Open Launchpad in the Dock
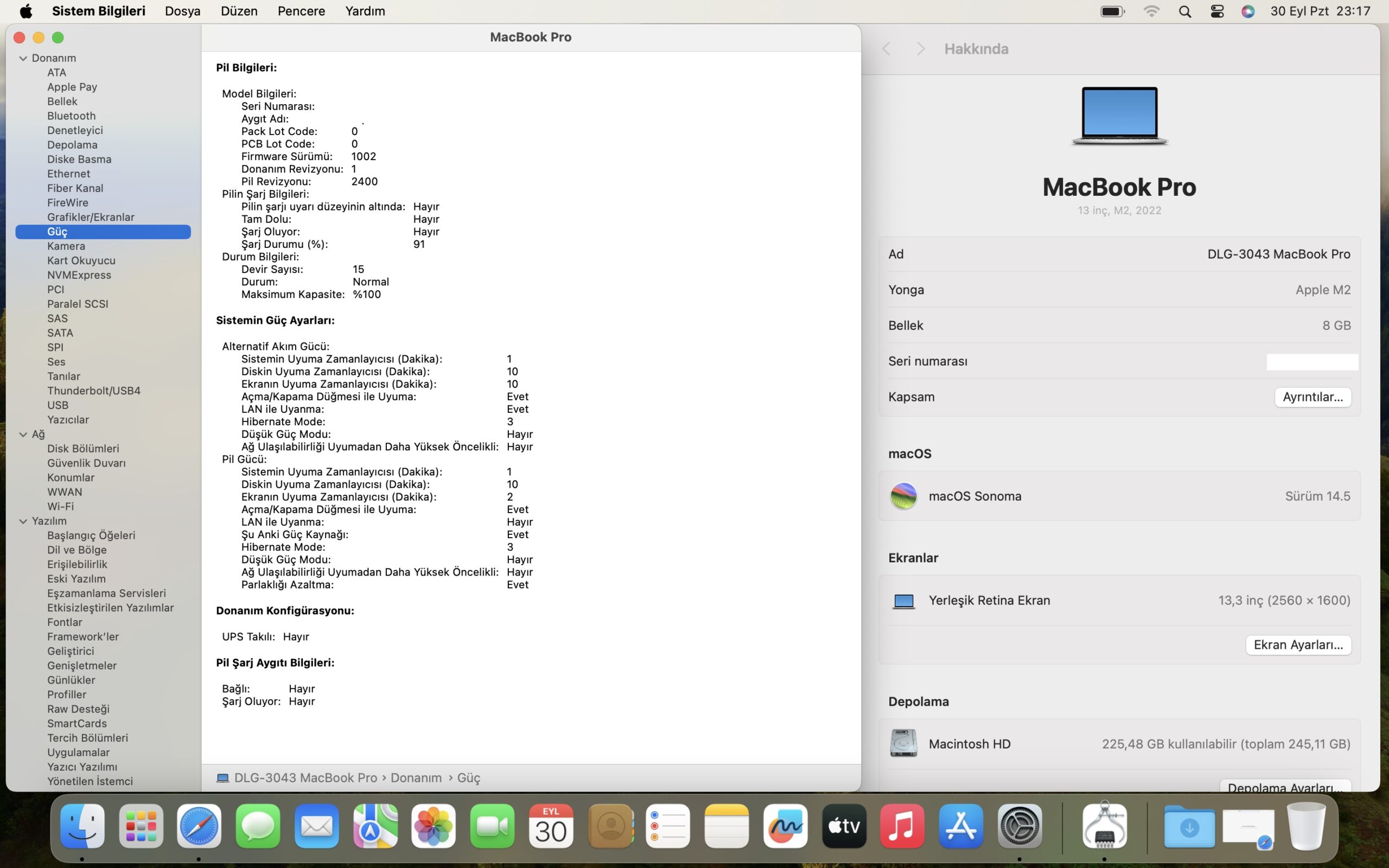Image resolution: width=1389 pixels, height=868 pixels. tap(141, 826)
